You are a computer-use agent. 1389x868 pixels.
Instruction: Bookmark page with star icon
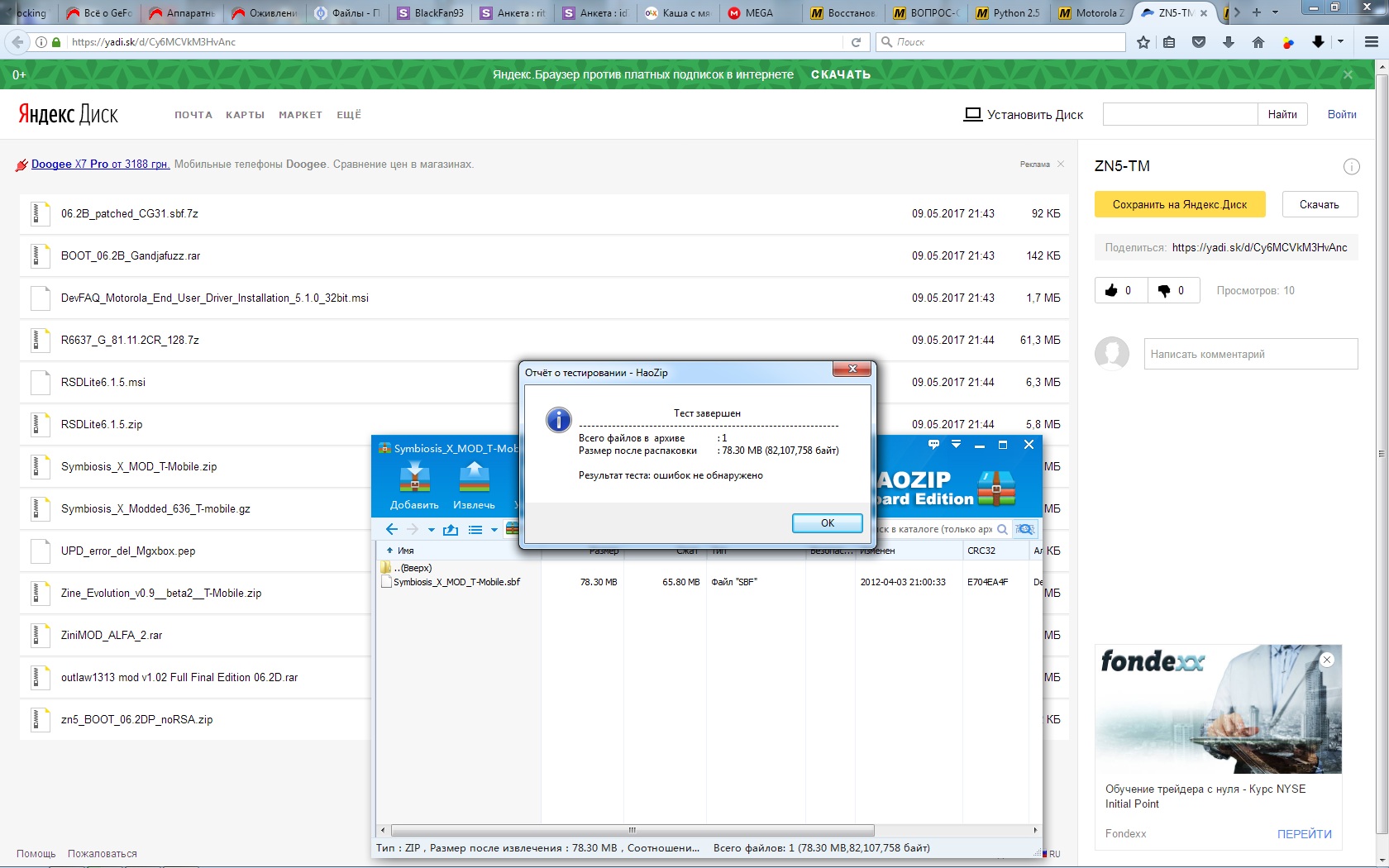tap(1143, 42)
